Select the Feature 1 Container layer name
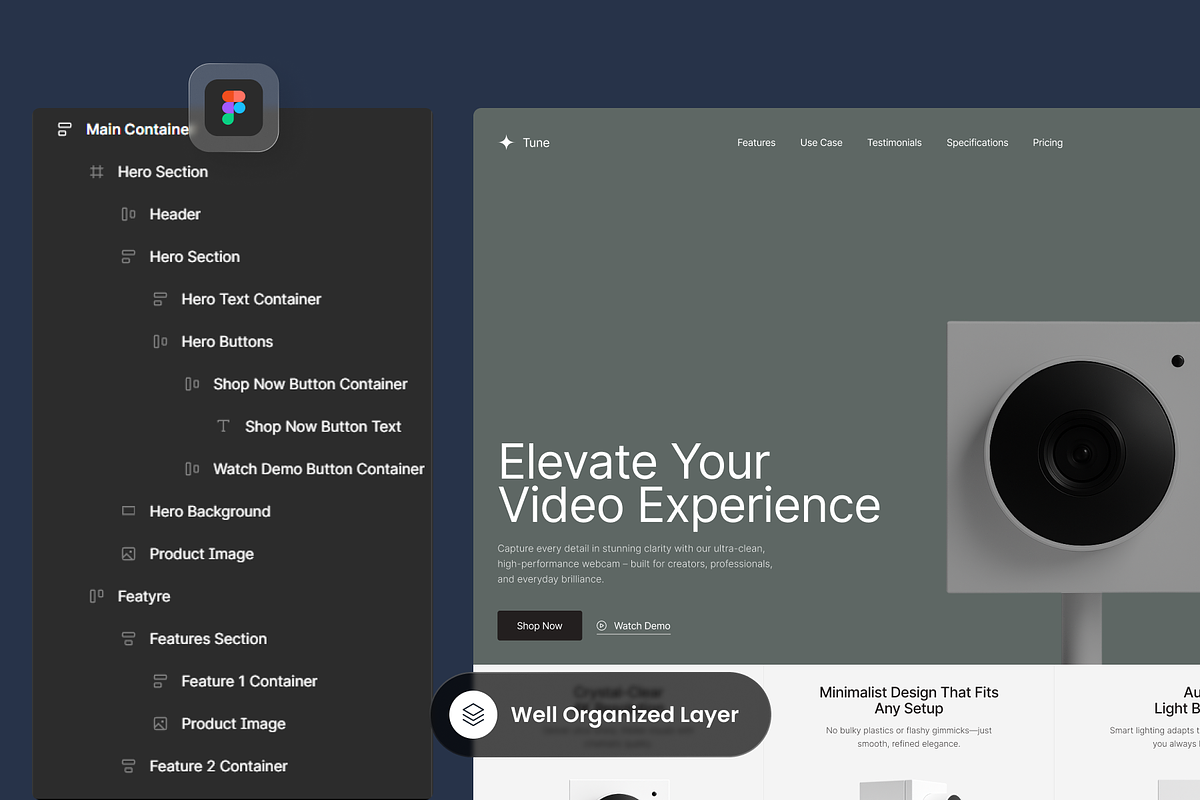1200x800 pixels. [x=249, y=681]
